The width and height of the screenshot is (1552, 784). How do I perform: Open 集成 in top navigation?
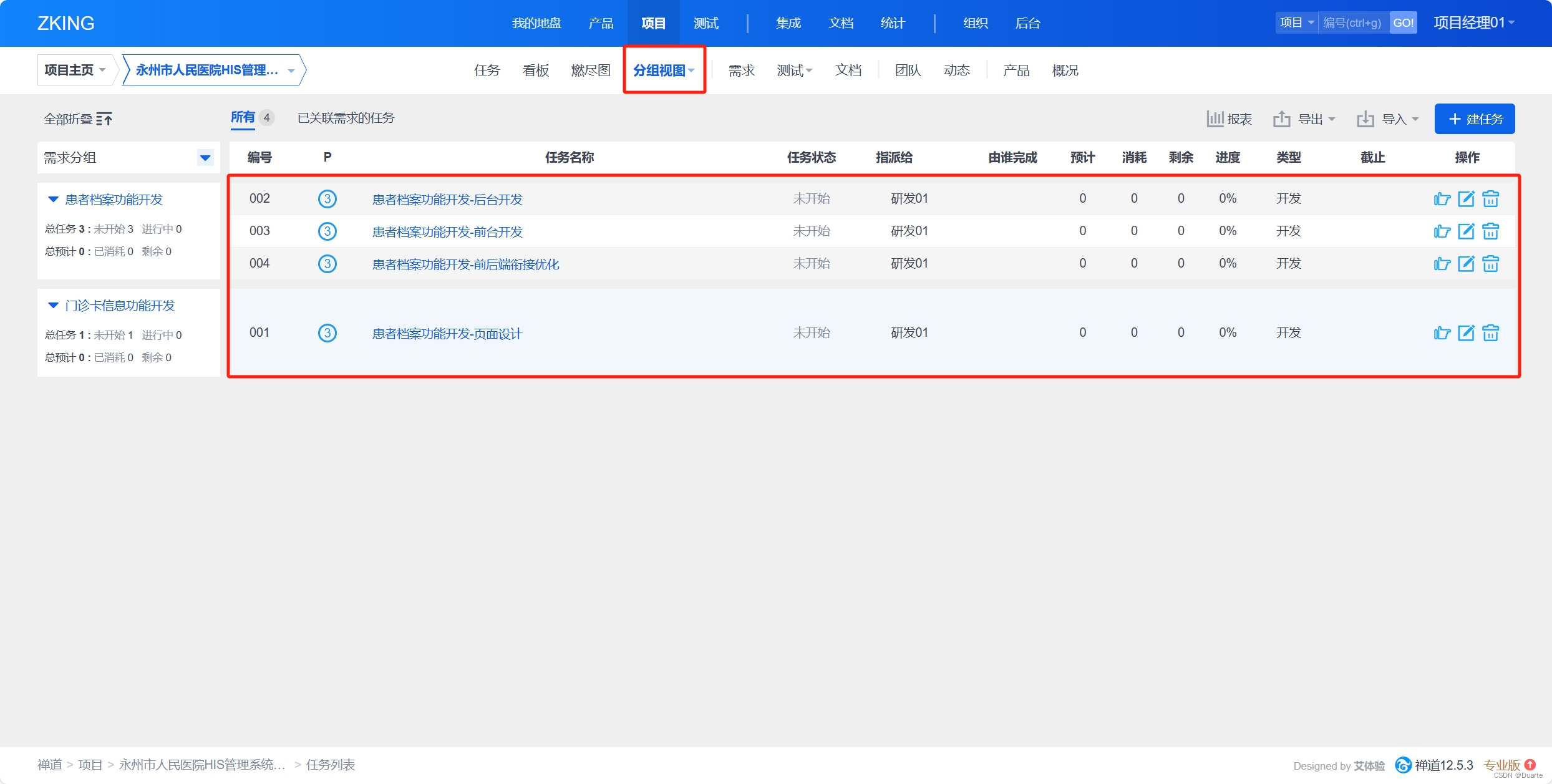[788, 23]
